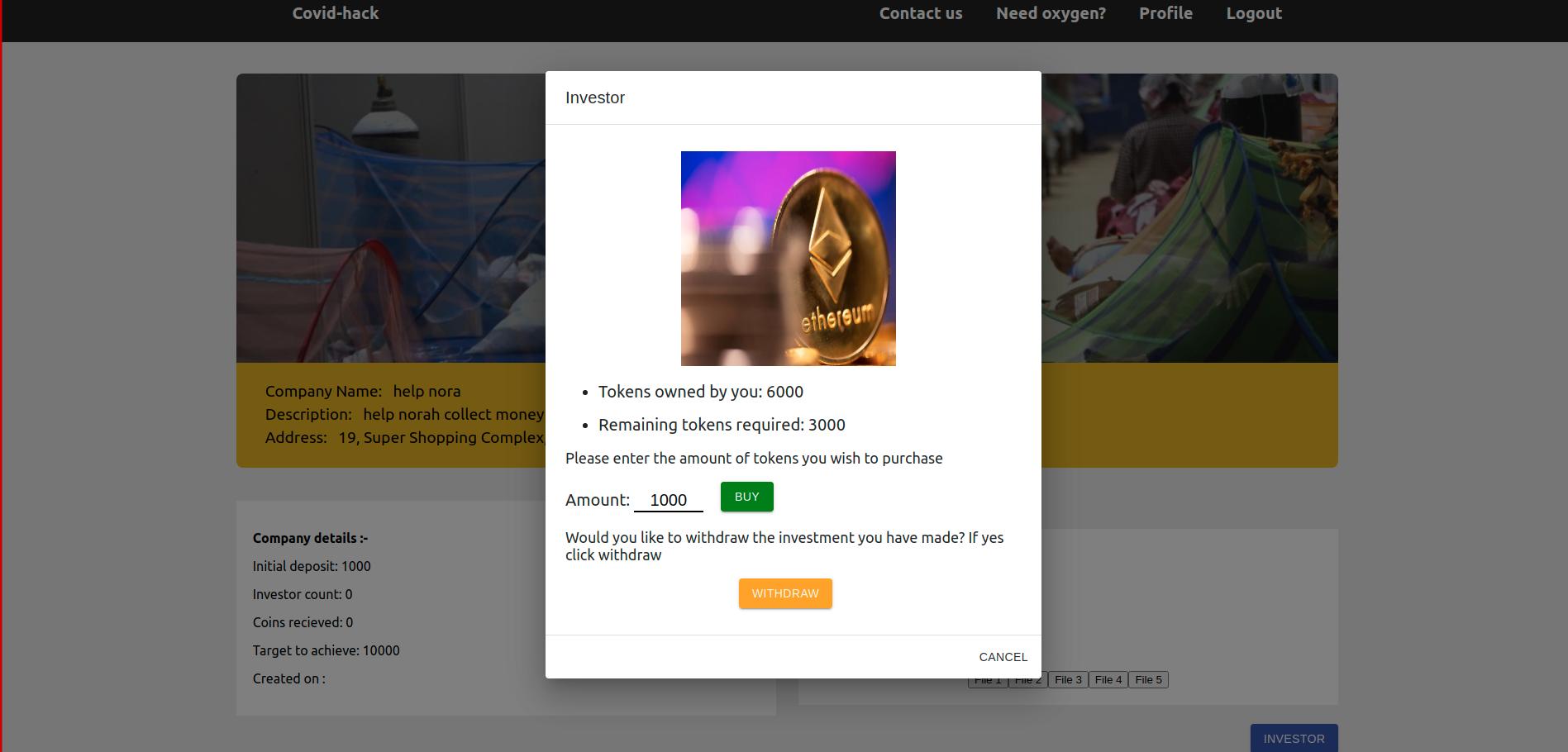Click 'Company Name: help nora' text
Screen dimensions: 1568x752
tap(363, 391)
